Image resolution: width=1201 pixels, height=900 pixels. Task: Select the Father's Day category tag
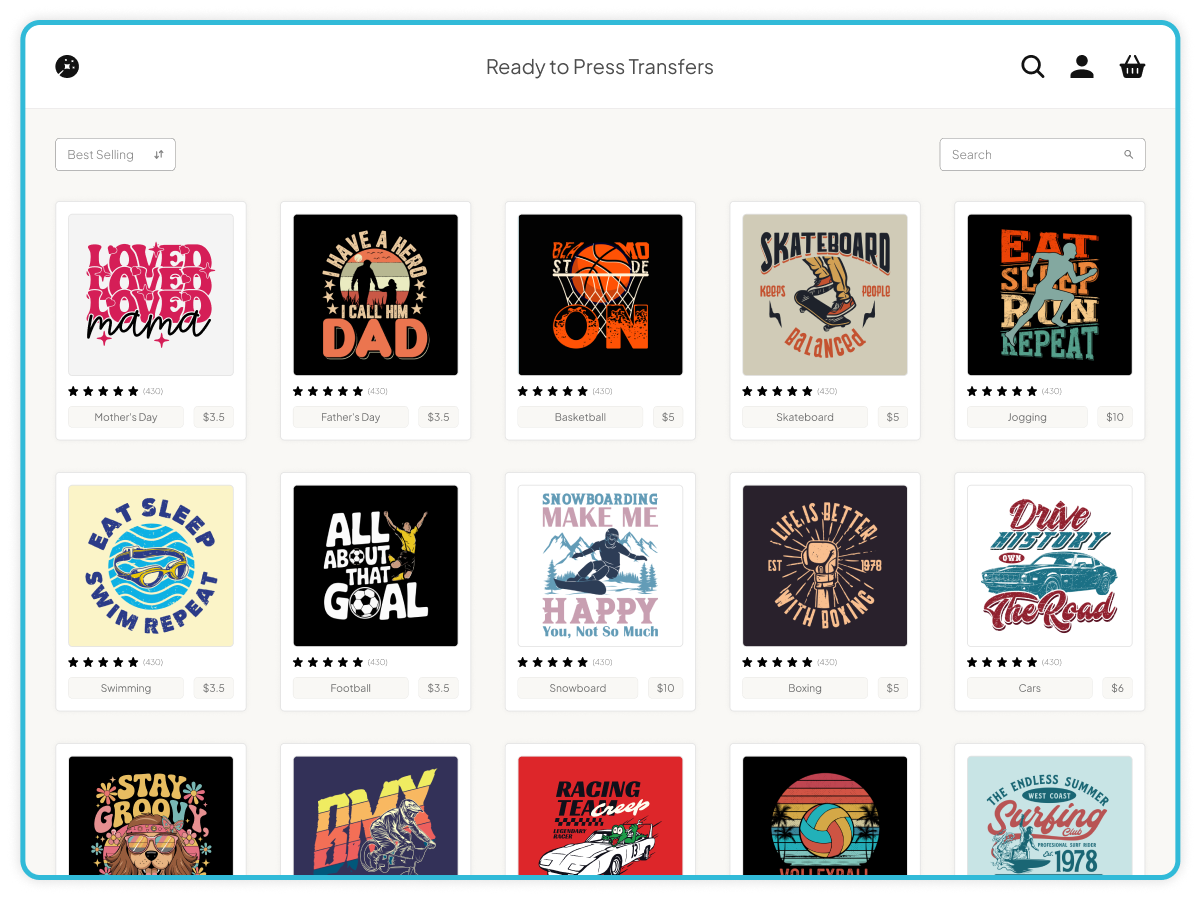(x=351, y=417)
